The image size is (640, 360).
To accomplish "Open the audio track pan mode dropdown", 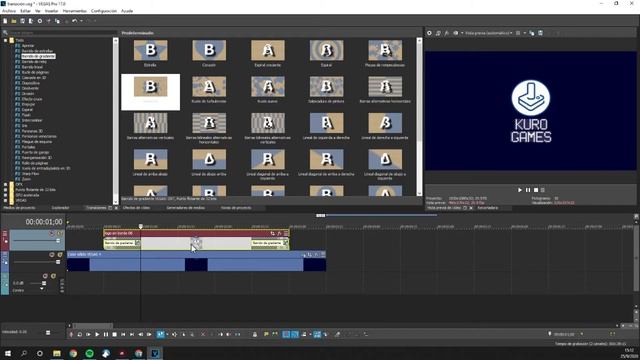I will click(42, 289).
